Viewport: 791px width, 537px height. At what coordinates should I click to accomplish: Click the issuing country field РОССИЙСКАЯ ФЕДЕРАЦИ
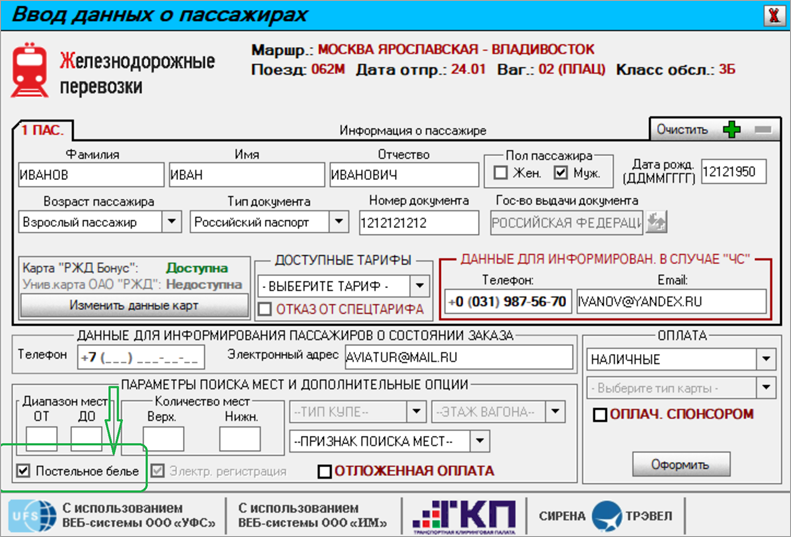[567, 223]
